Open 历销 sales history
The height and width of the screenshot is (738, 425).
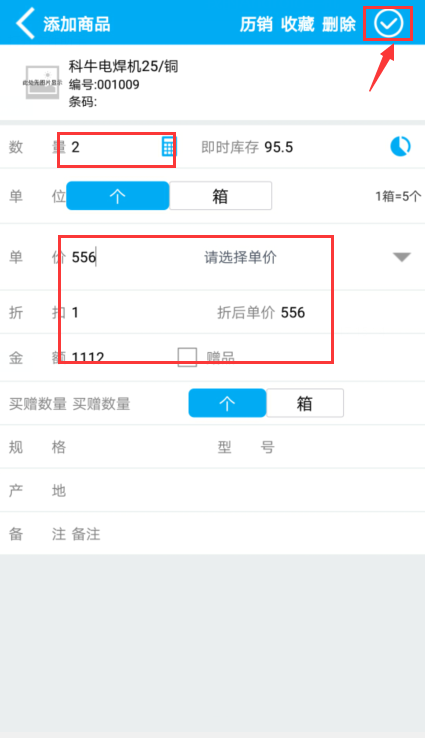256,24
